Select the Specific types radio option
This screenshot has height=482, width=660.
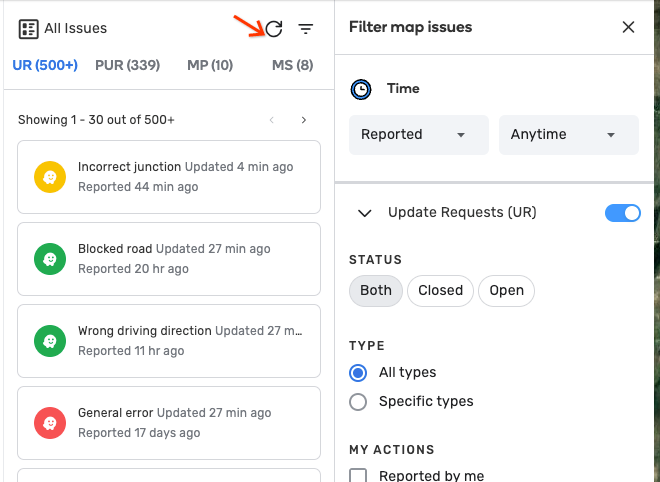(358, 402)
